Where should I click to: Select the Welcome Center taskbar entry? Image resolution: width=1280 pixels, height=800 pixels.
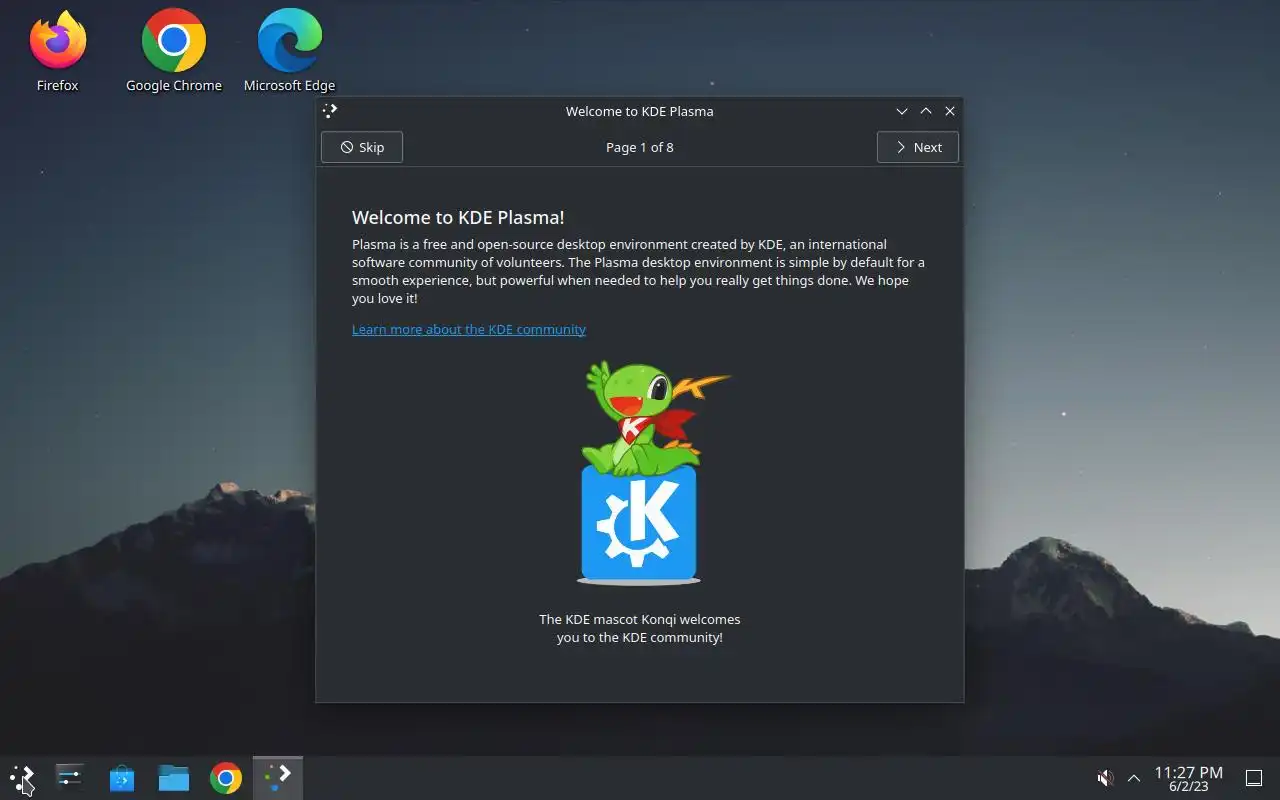tap(278, 778)
